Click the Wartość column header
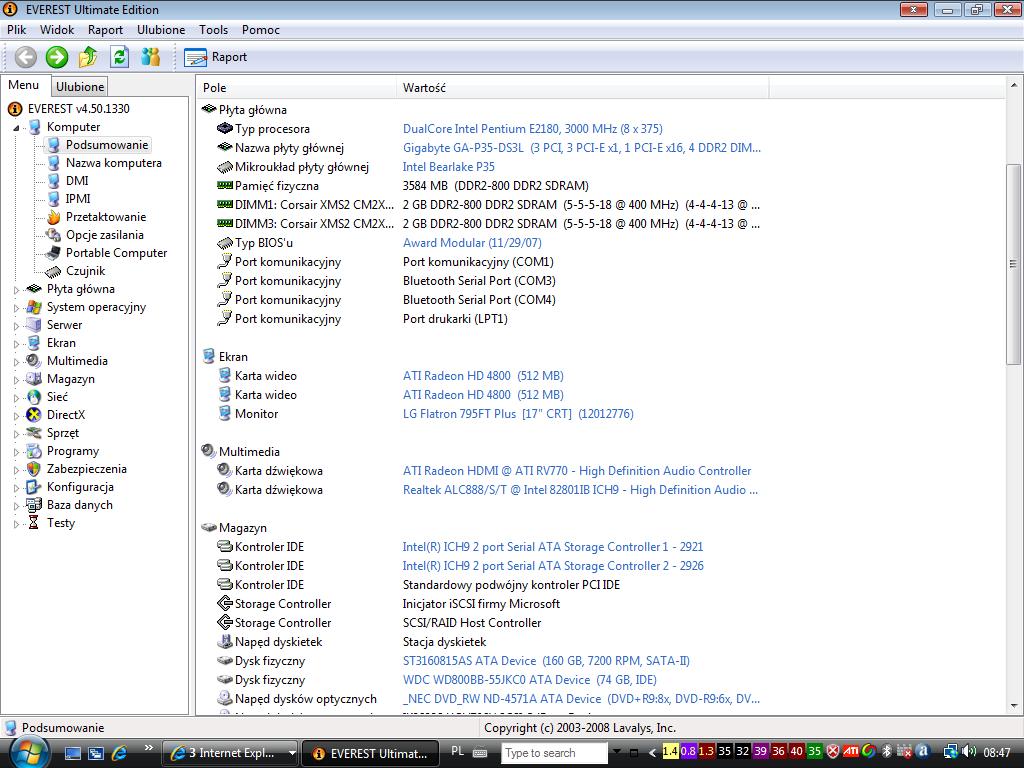This screenshot has width=1024, height=768. pos(424,88)
